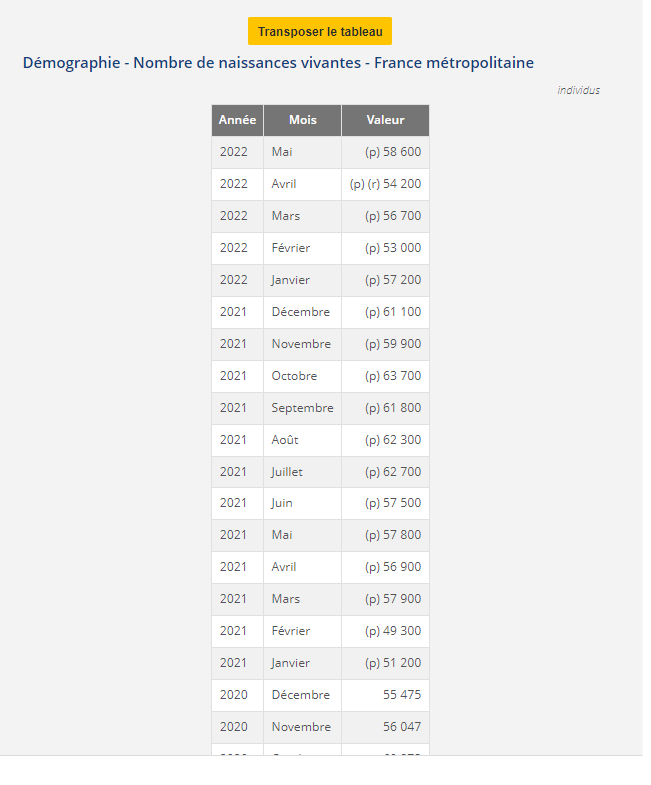Viewport: 651px width, 785px height.
Task: Click the Démographie table title heading
Action: click(278, 63)
